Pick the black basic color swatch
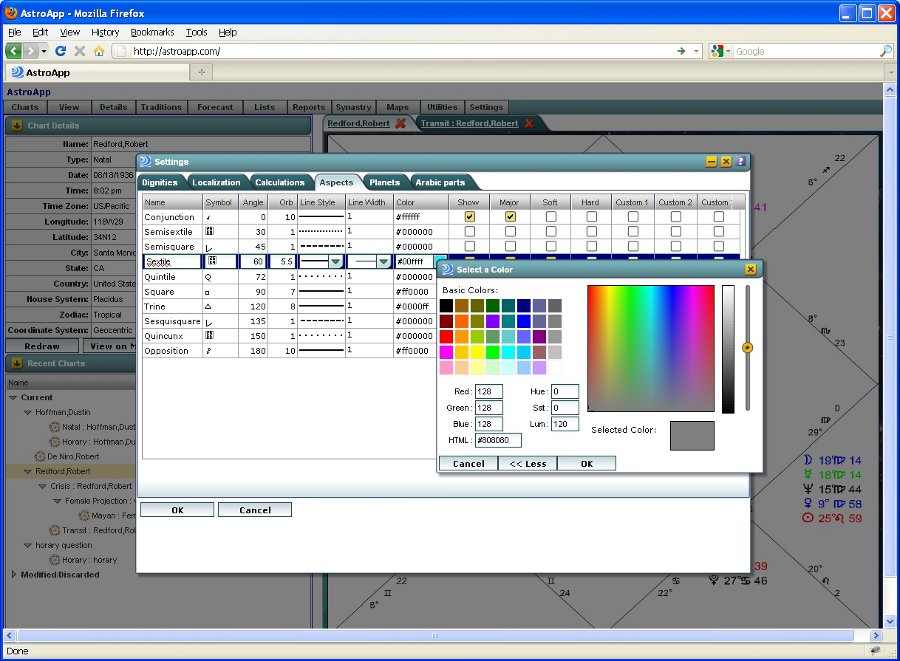 [446, 305]
